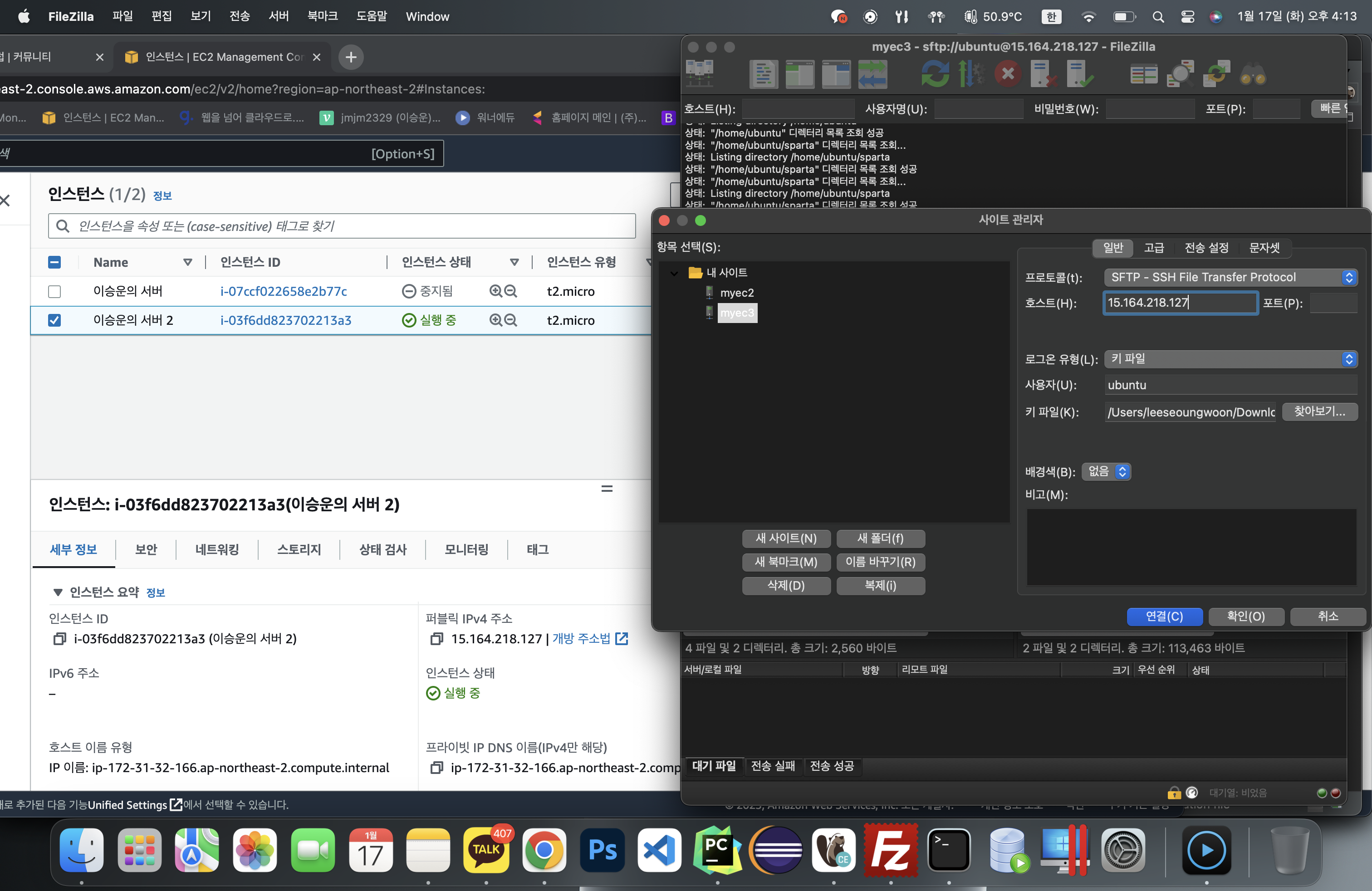Toggle the transfer queue display icon
This screenshot has width=1372, height=891.
pyautogui.click(x=872, y=74)
